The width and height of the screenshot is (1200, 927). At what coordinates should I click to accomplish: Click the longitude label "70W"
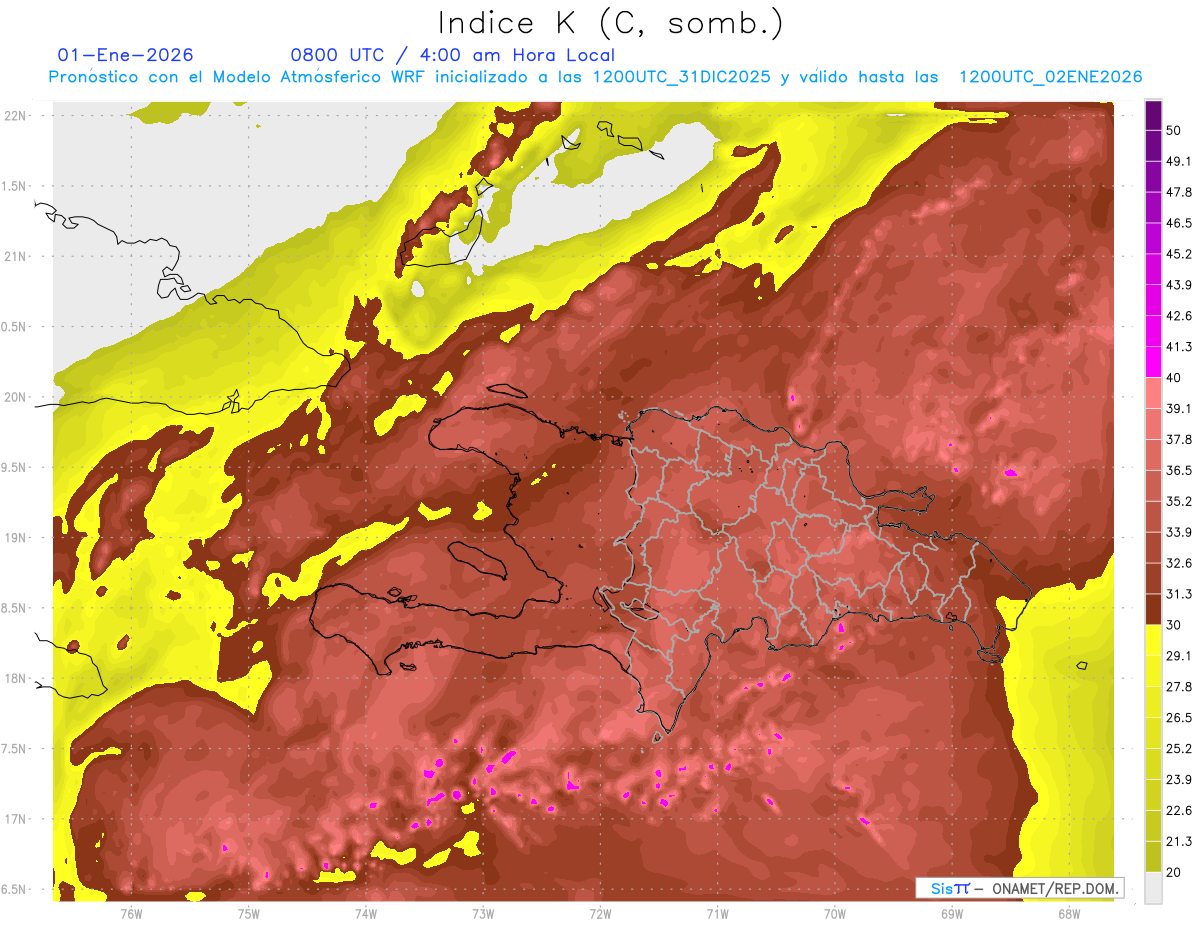(x=835, y=914)
